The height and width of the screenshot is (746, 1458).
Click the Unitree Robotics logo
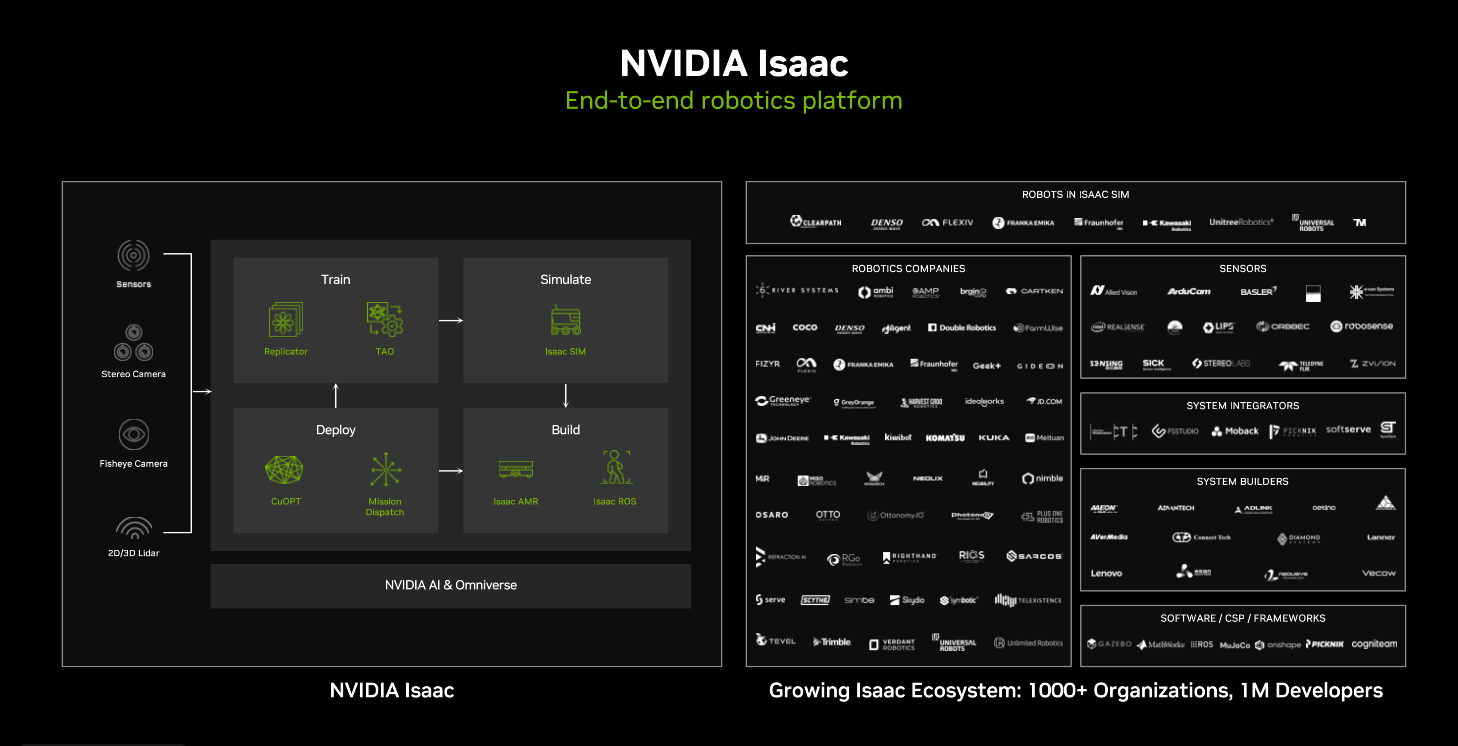(x=1241, y=222)
